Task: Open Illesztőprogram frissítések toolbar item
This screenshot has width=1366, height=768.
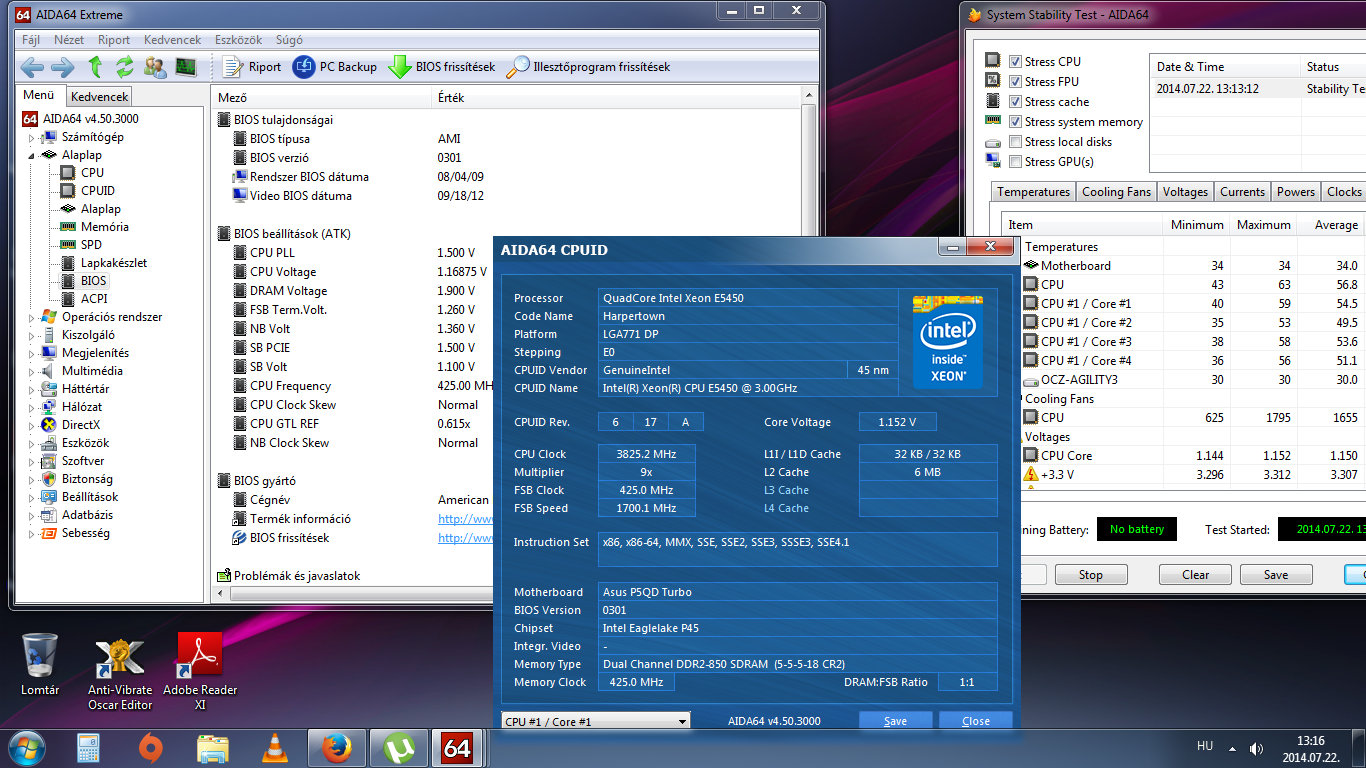Action: pyautogui.click(x=588, y=67)
